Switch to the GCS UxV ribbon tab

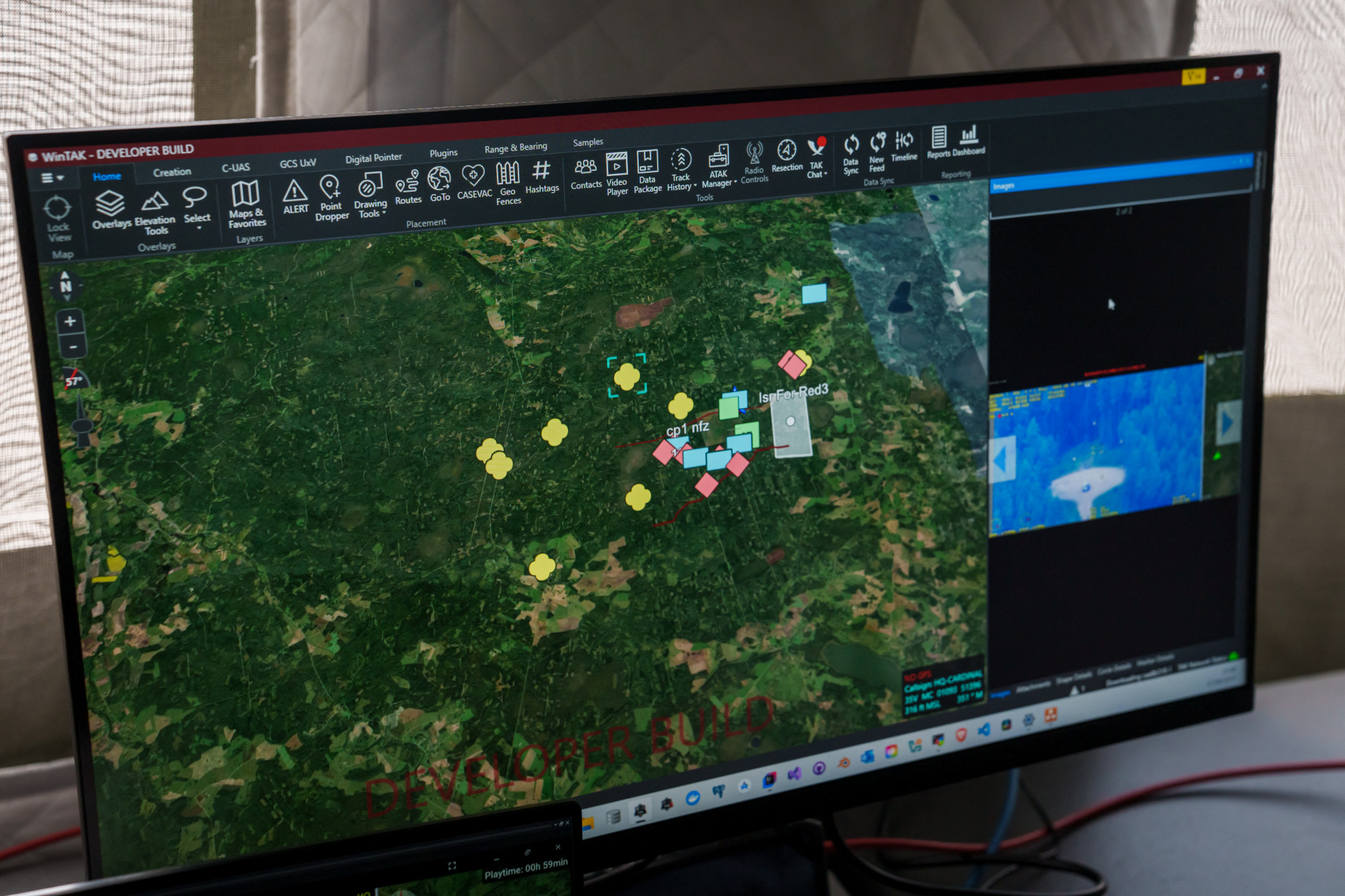(298, 163)
